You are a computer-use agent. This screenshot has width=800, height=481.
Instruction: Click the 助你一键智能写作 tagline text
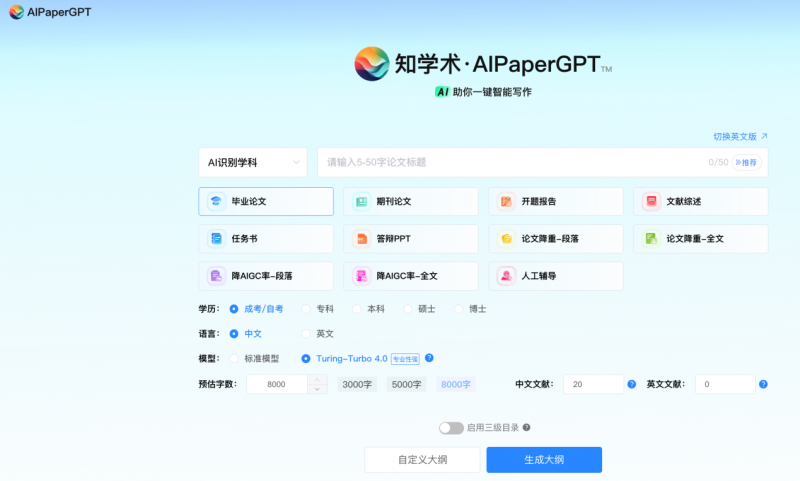coord(492,92)
